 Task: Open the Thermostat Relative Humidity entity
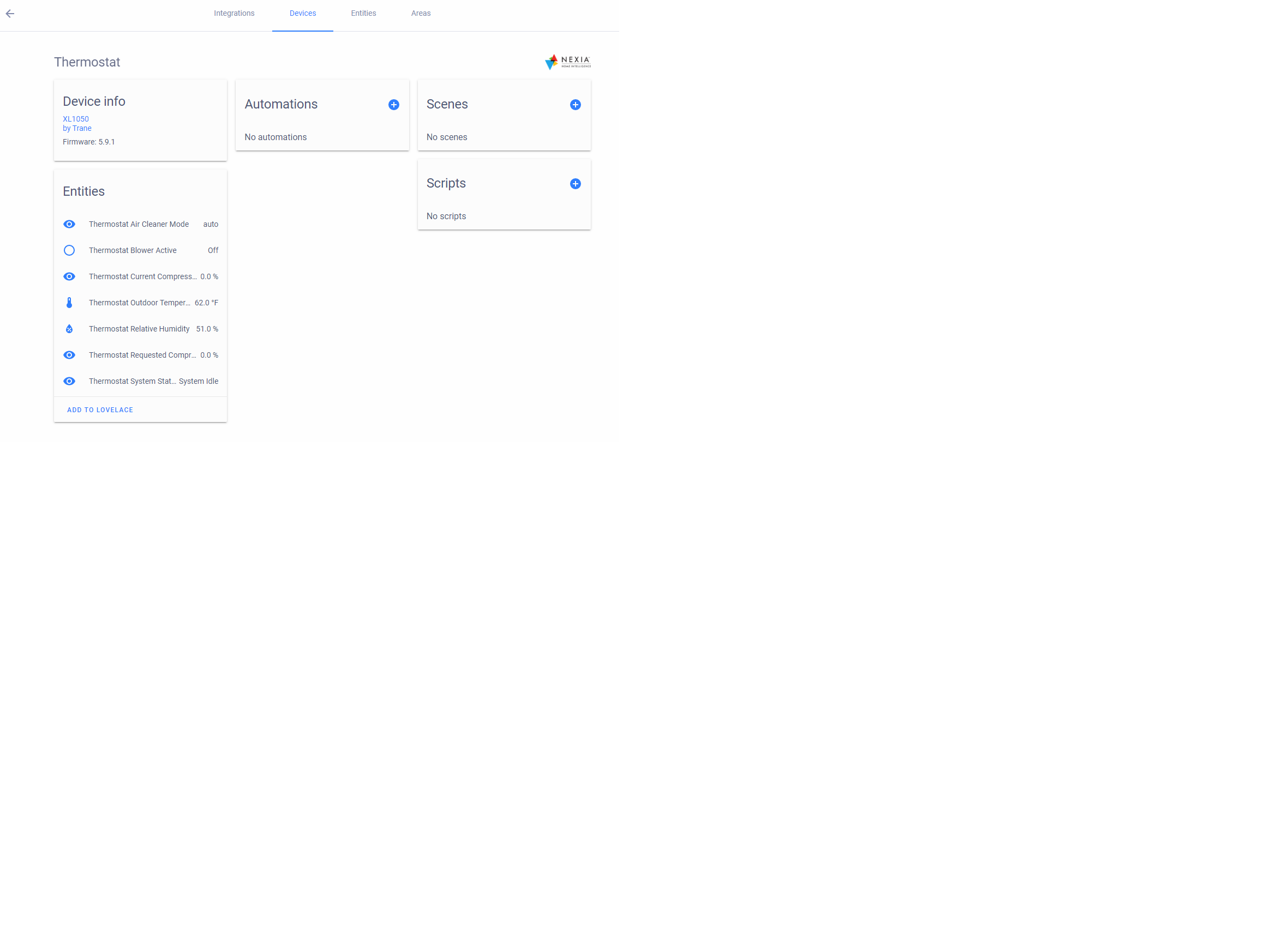coord(139,329)
